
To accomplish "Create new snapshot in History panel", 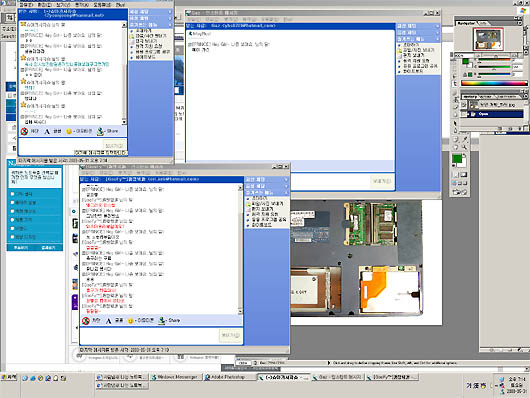I will pyautogui.click(x=510, y=128).
